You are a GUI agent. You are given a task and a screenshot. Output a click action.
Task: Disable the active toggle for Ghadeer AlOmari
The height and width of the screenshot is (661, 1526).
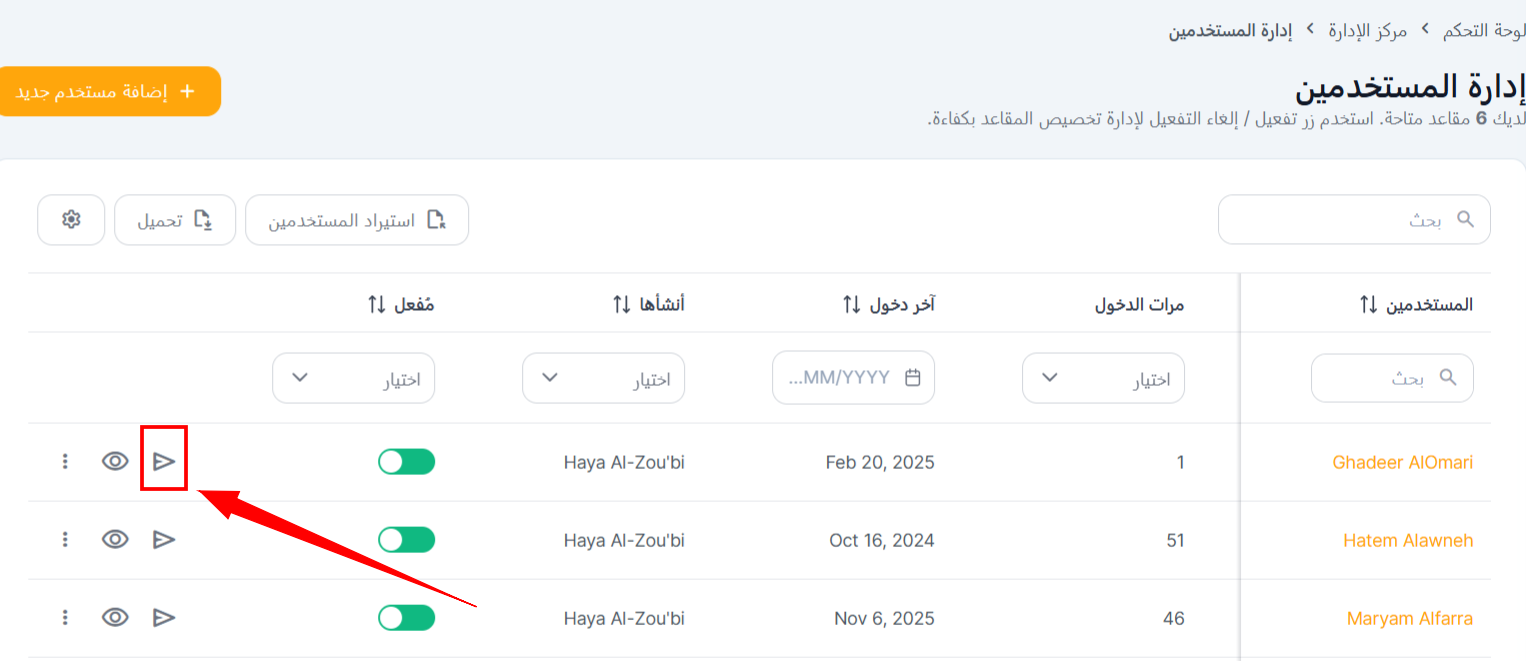click(x=406, y=462)
